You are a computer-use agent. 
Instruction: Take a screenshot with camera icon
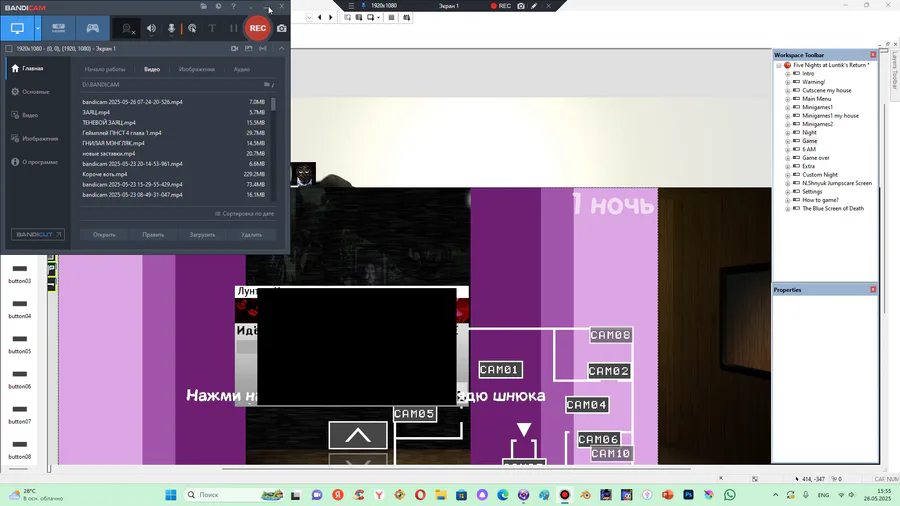tap(282, 28)
